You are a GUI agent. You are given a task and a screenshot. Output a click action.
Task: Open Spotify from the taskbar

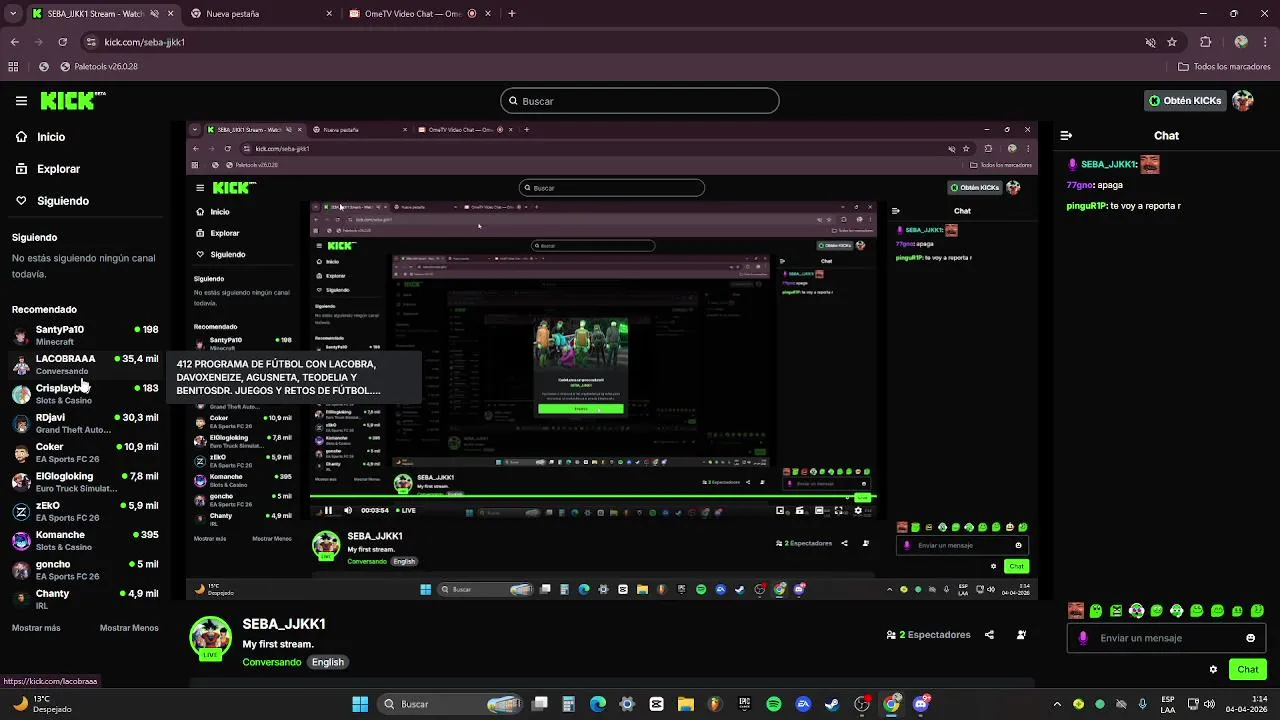773,704
